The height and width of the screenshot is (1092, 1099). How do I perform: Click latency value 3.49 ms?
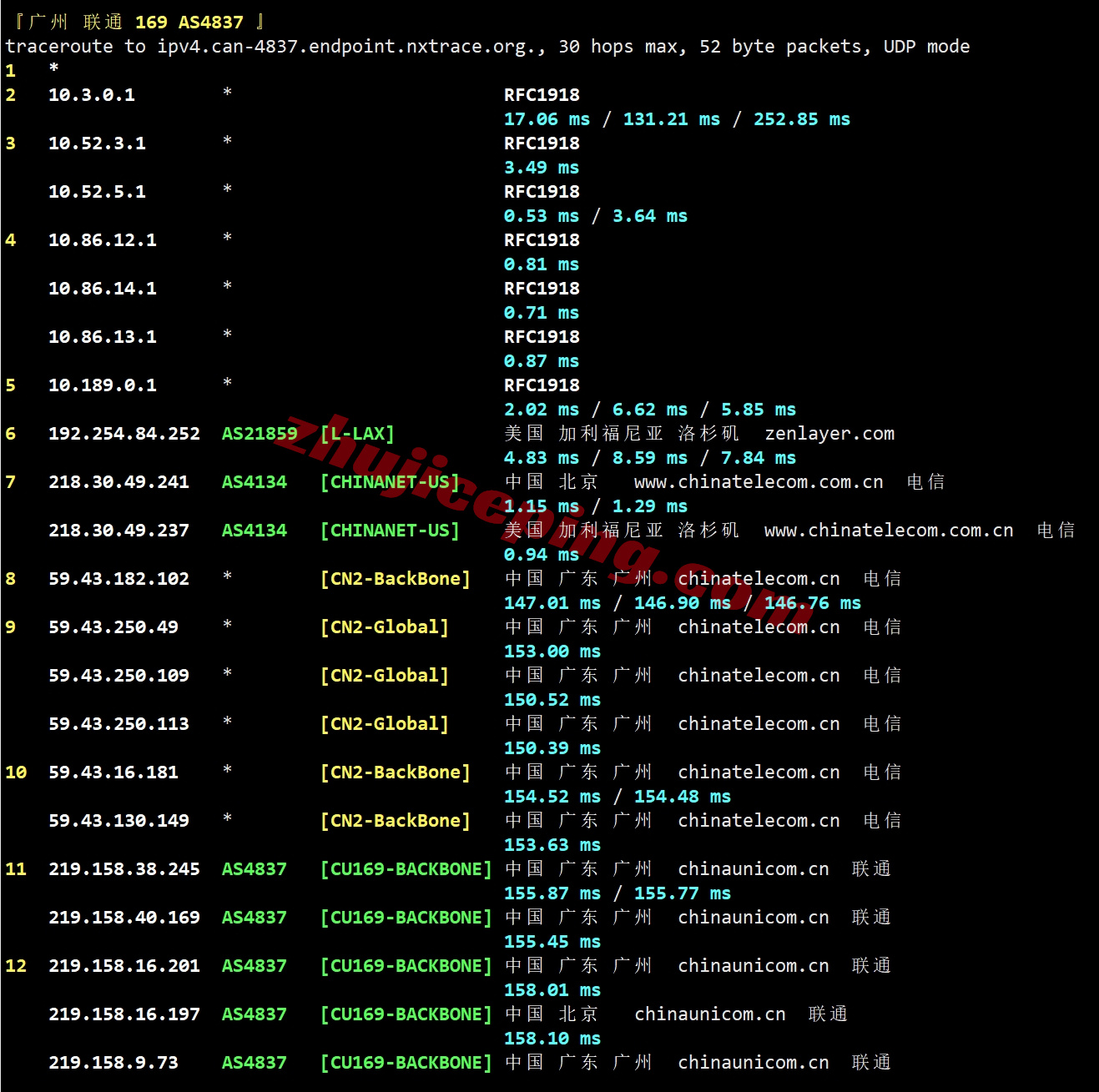coord(542,168)
